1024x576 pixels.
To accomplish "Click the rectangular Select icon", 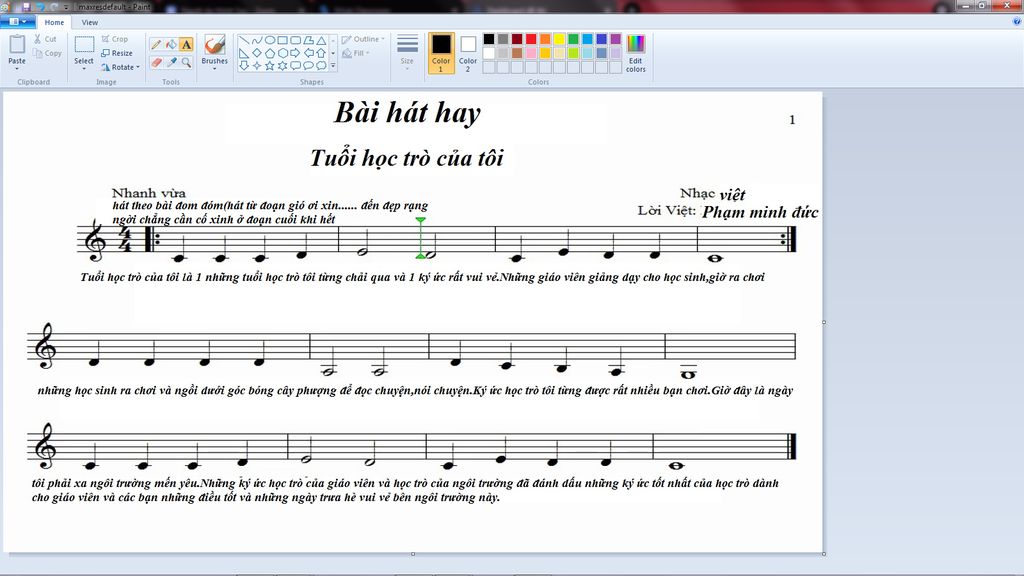I will pos(84,44).
